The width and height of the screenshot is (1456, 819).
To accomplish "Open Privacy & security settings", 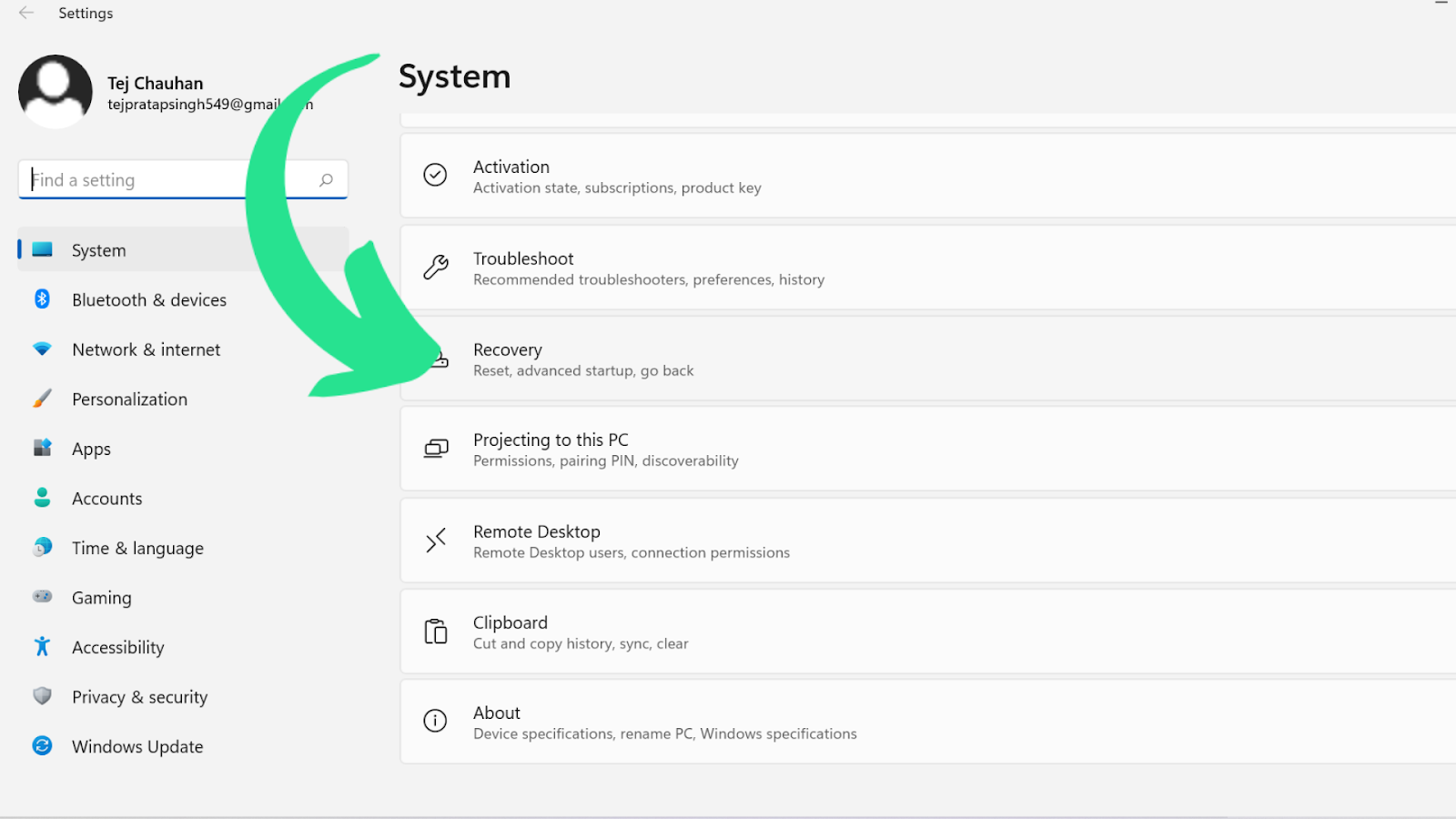I will 183,696.
